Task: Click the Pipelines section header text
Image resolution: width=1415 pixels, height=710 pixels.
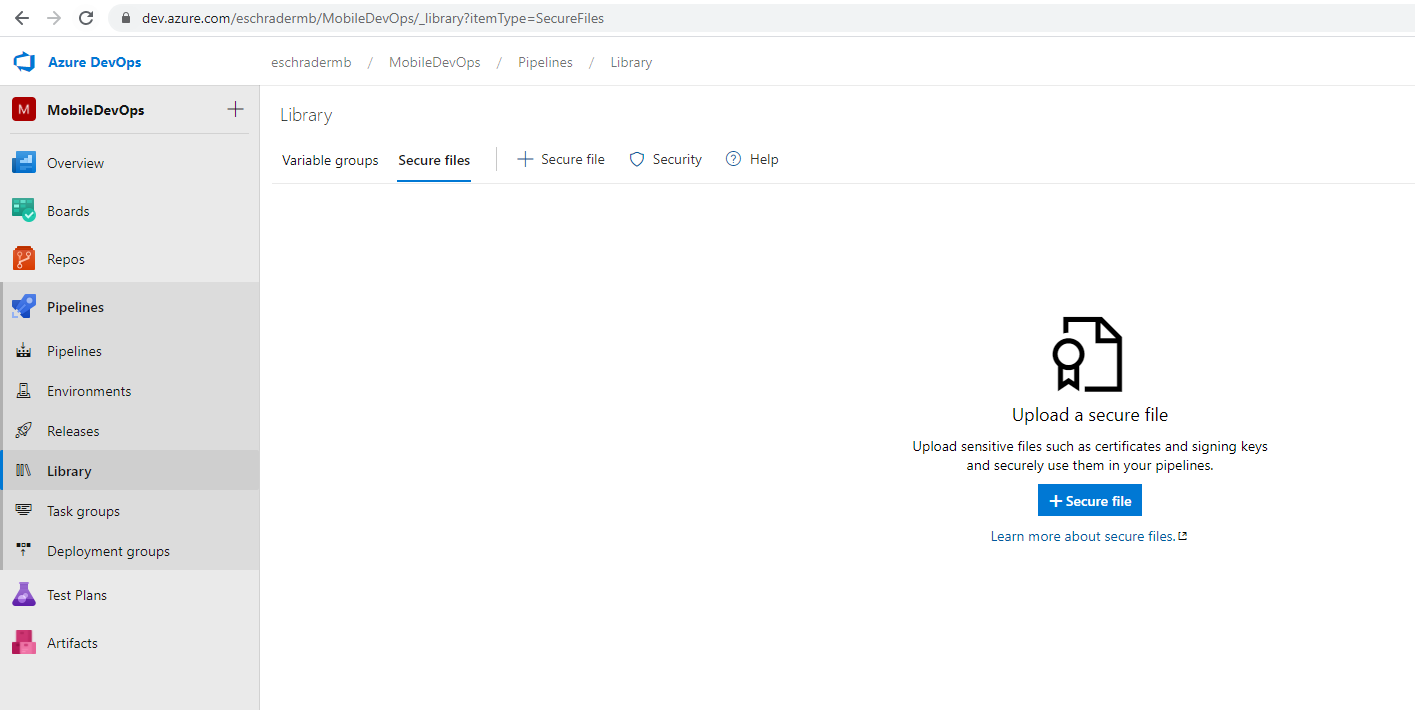Action: click(x=76, y=307)
